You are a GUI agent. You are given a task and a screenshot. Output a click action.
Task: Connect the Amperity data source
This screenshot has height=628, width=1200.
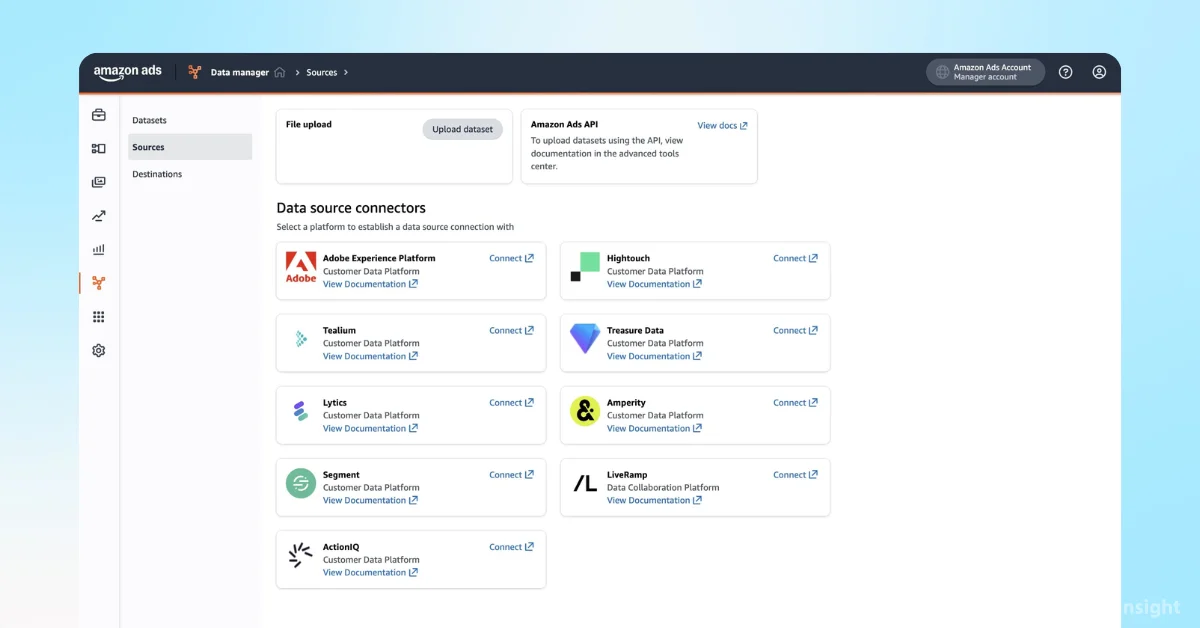[x=795, y=403]
